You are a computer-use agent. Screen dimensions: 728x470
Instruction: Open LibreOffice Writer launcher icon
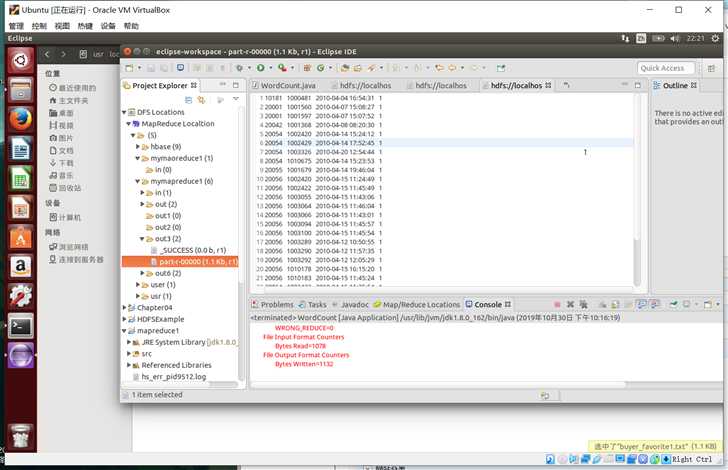point(20,149)
